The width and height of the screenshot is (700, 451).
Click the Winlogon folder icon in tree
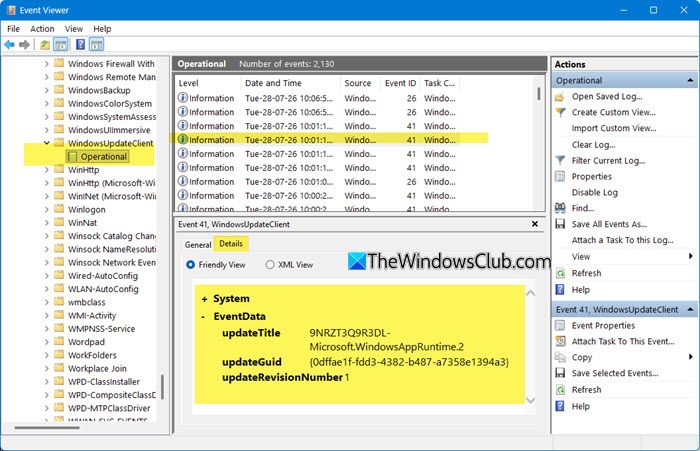59,209
